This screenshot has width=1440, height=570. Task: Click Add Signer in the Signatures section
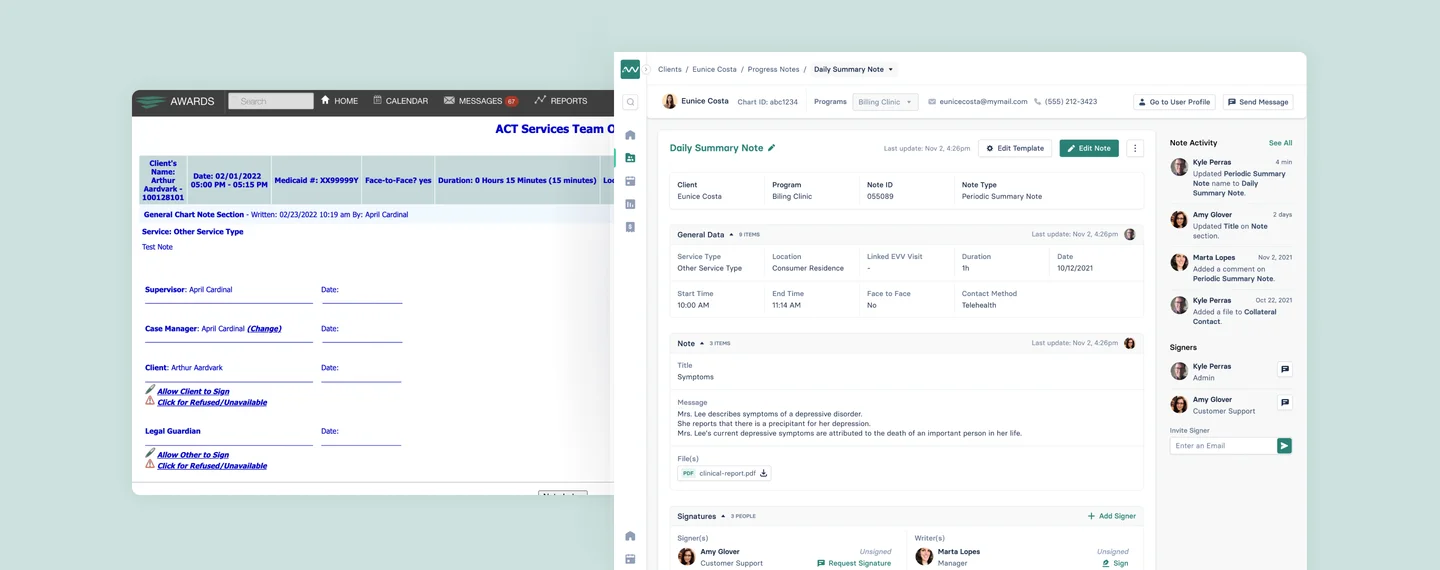pos(1112,516)
